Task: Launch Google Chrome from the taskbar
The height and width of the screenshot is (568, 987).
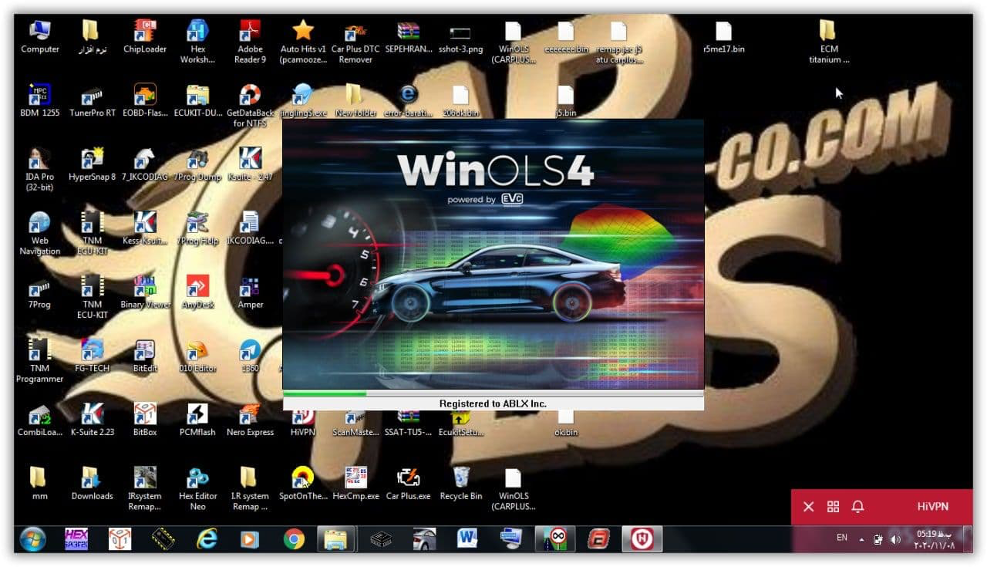Action: point(294,540)
